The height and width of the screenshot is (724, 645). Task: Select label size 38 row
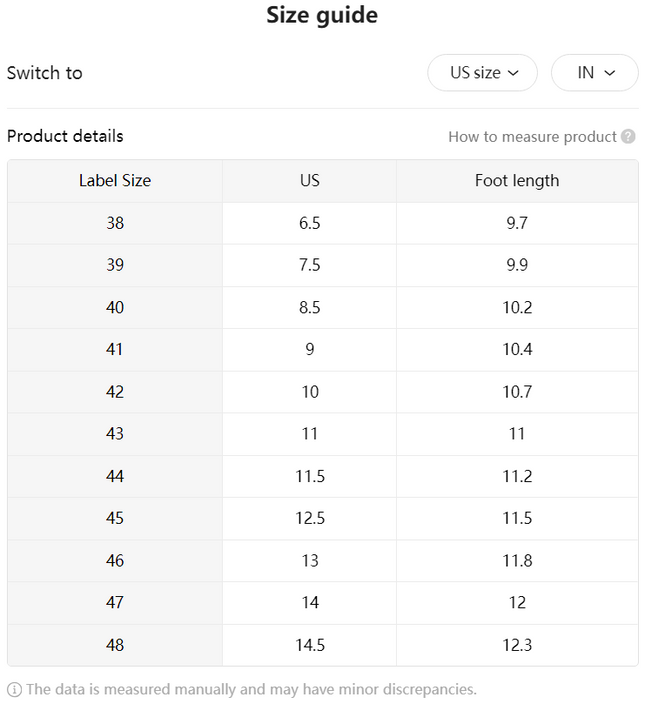(323, 223)
